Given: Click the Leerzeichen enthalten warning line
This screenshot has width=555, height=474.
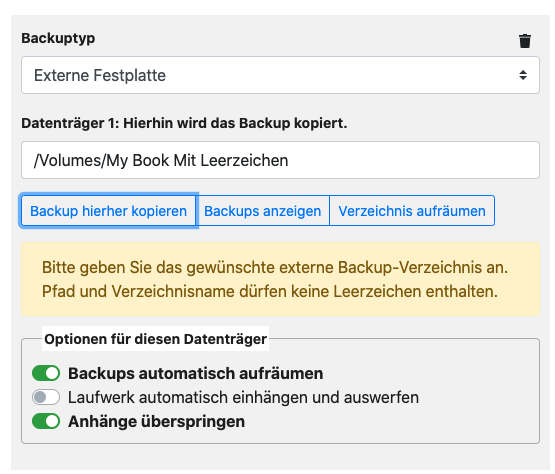Looking at the screenshot, I should pyautogui.click(x=270, y=291).
